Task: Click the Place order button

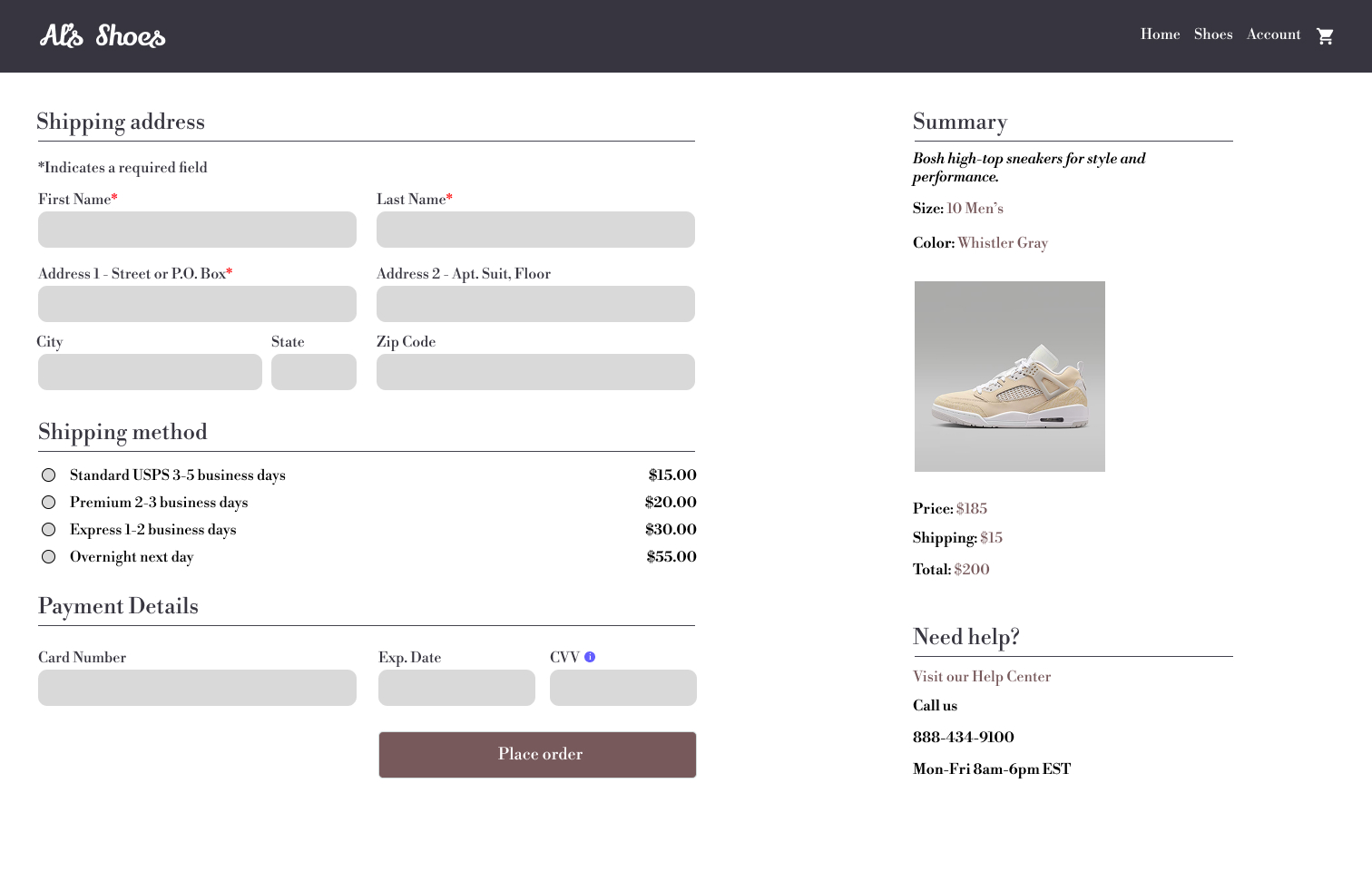Action: (537, 754)
